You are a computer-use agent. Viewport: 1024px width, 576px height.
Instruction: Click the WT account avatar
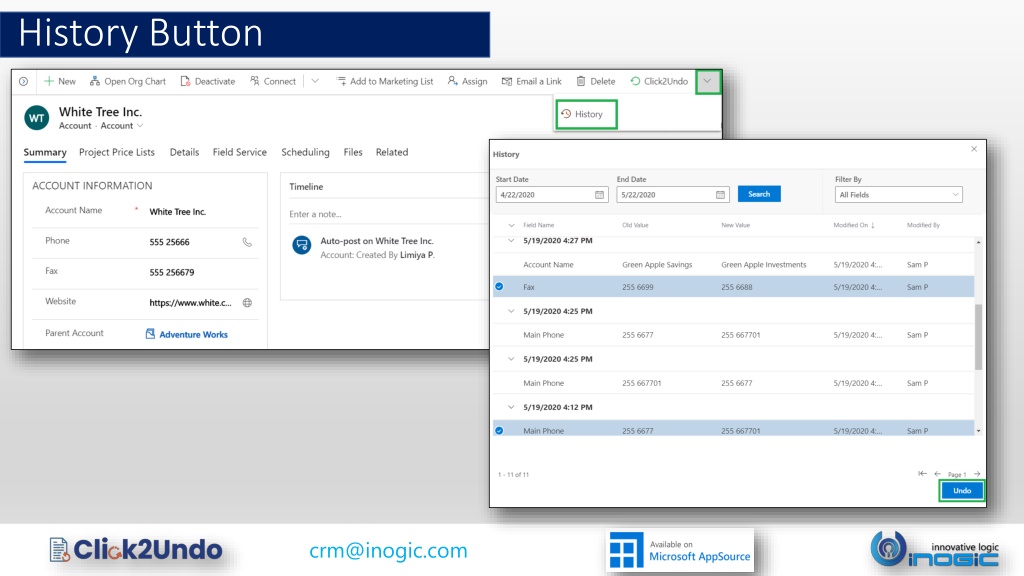coord(37,118)
